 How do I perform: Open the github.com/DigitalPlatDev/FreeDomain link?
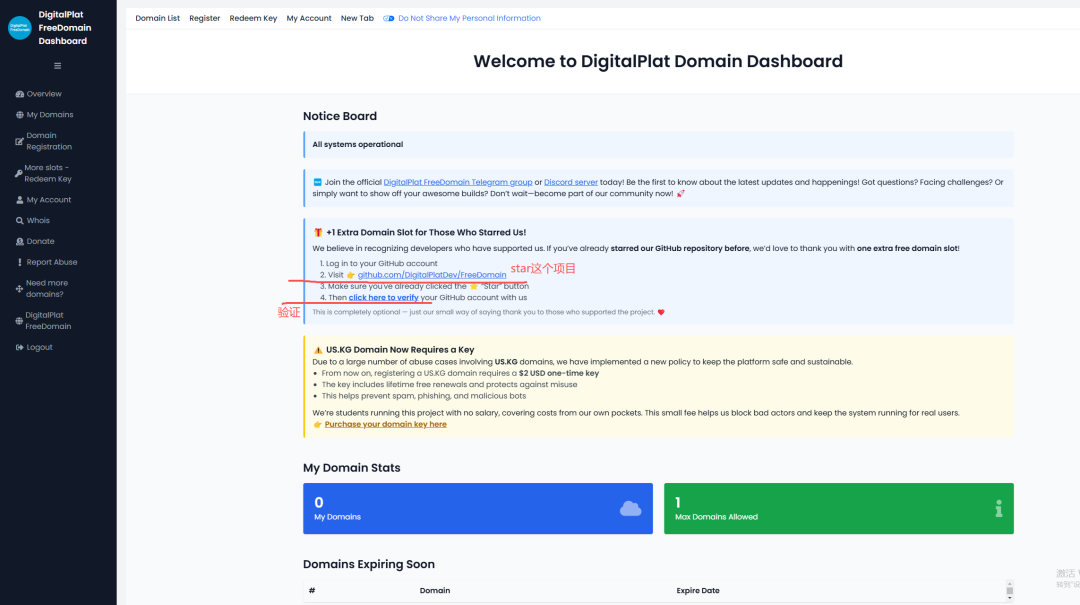[432, 275]
